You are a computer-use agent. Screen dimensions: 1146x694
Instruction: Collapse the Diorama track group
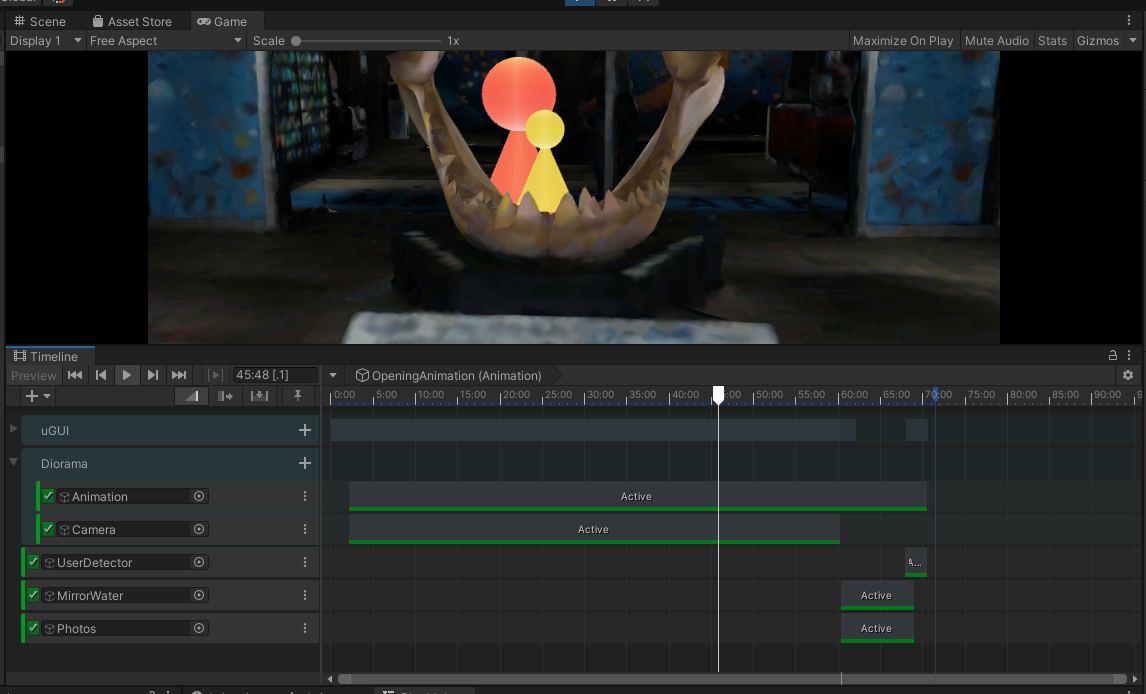(x=13, y=462)
